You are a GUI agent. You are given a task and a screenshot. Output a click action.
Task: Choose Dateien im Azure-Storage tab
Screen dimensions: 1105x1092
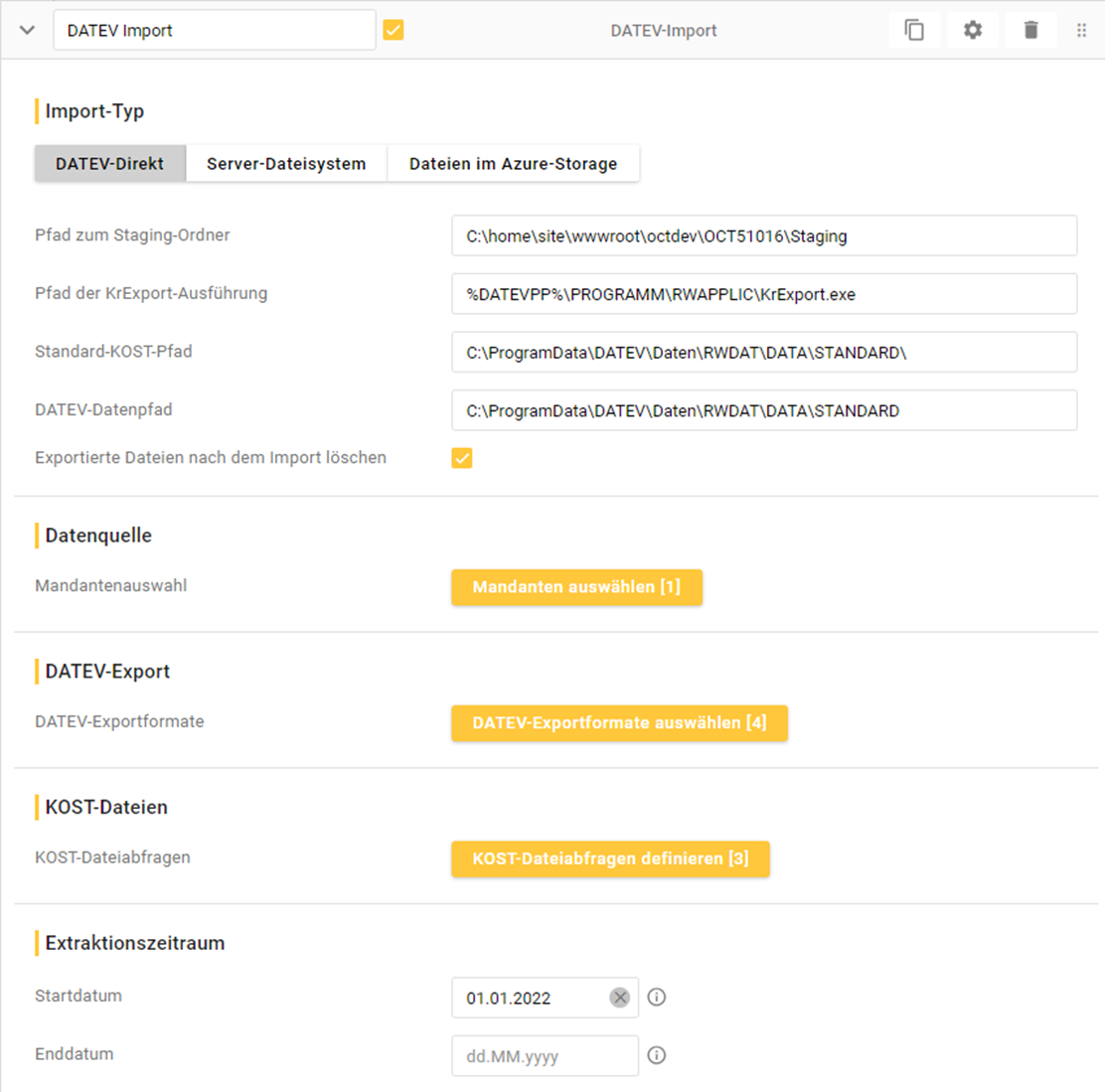[513, 164]
